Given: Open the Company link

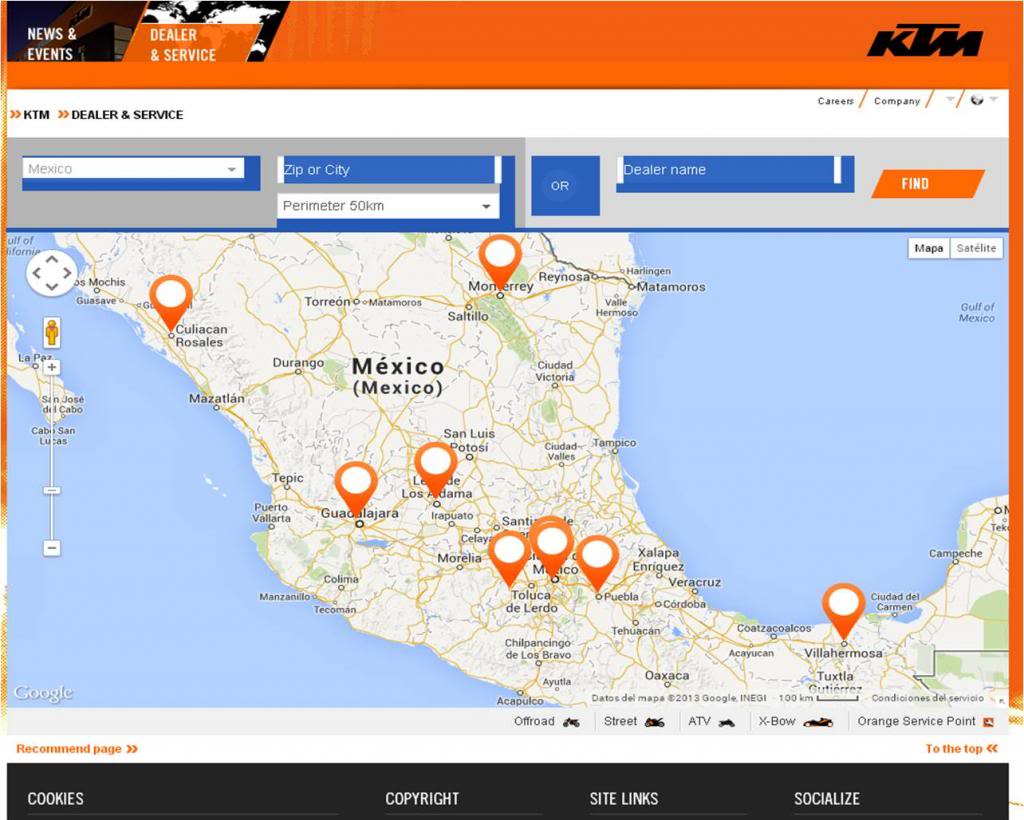Looking at the screenshot, I should (897, 101).
